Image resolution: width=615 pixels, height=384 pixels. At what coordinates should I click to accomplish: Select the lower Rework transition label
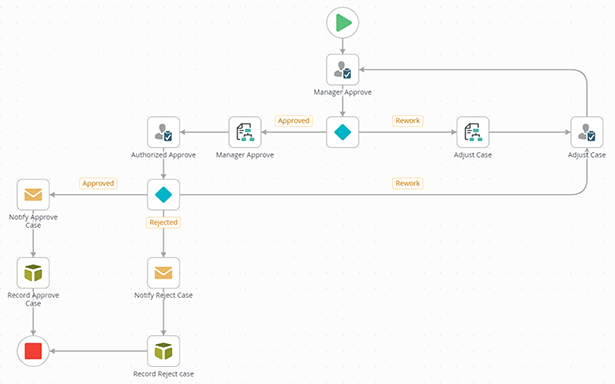[x=408, y=183]
